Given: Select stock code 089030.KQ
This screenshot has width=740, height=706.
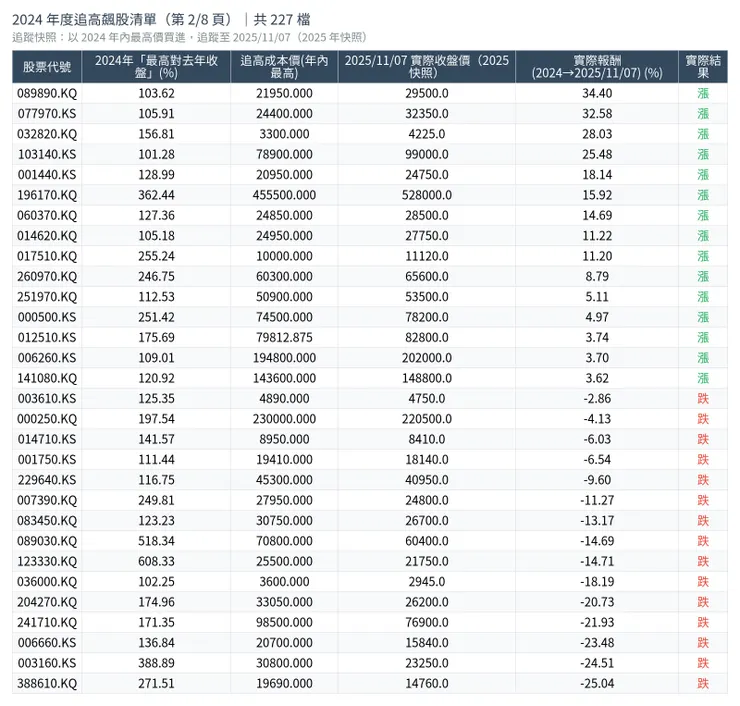Looking at the screenshot, I should (x=47, y=541).
